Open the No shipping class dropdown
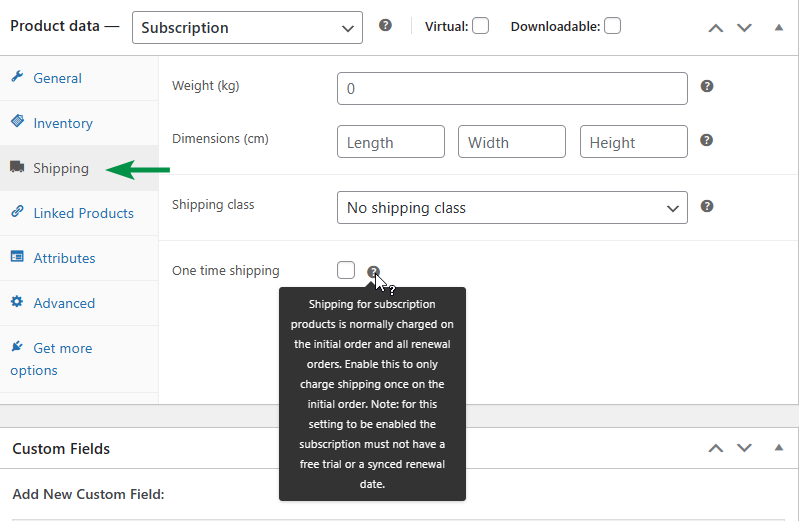 tap(512, 208)
